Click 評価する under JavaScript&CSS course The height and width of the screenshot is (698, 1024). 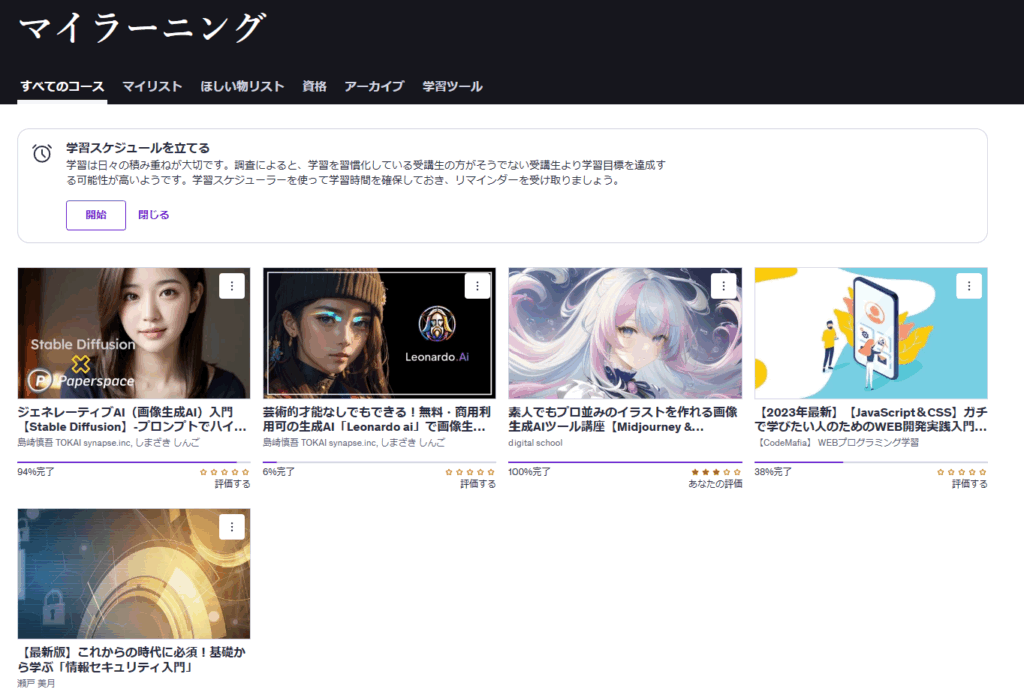click(x=970, y=484)
